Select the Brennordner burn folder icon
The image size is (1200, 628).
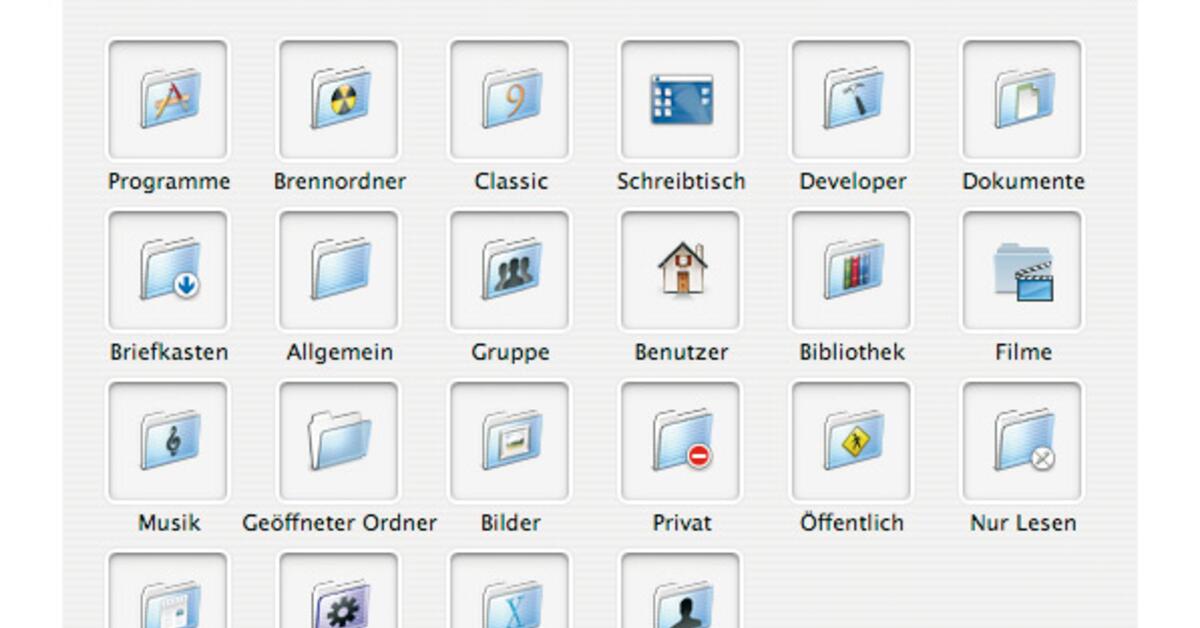[x=339, y=100]
